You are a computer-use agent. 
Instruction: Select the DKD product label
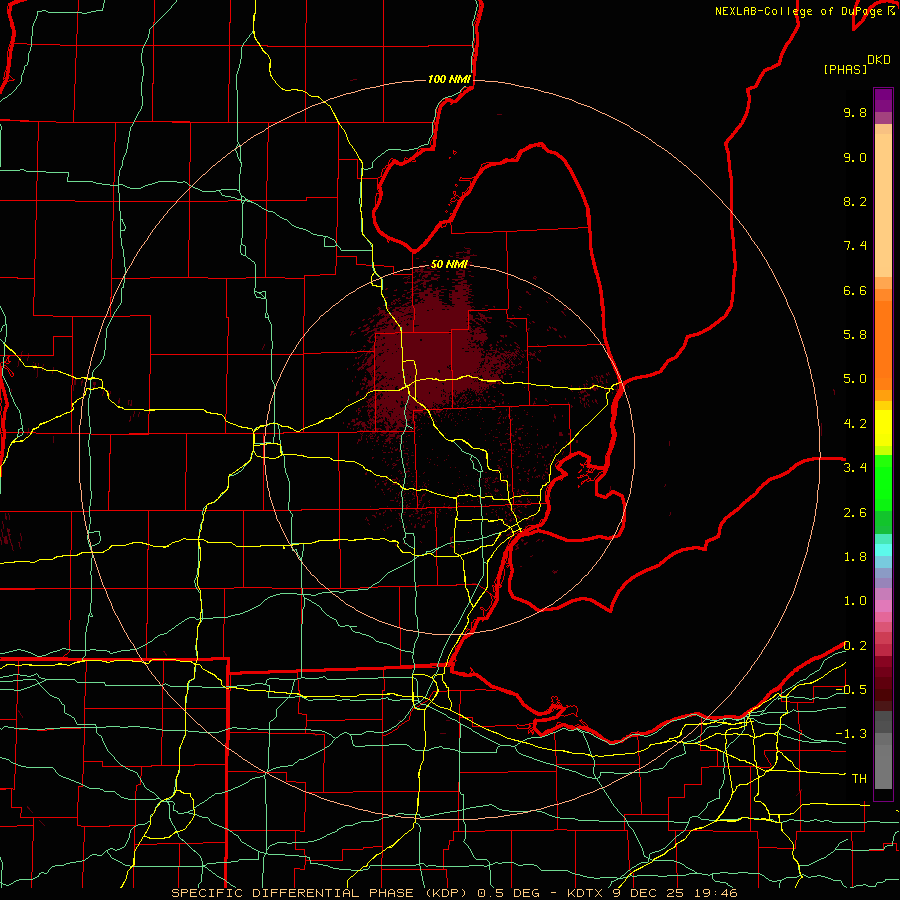pos(879,60)
